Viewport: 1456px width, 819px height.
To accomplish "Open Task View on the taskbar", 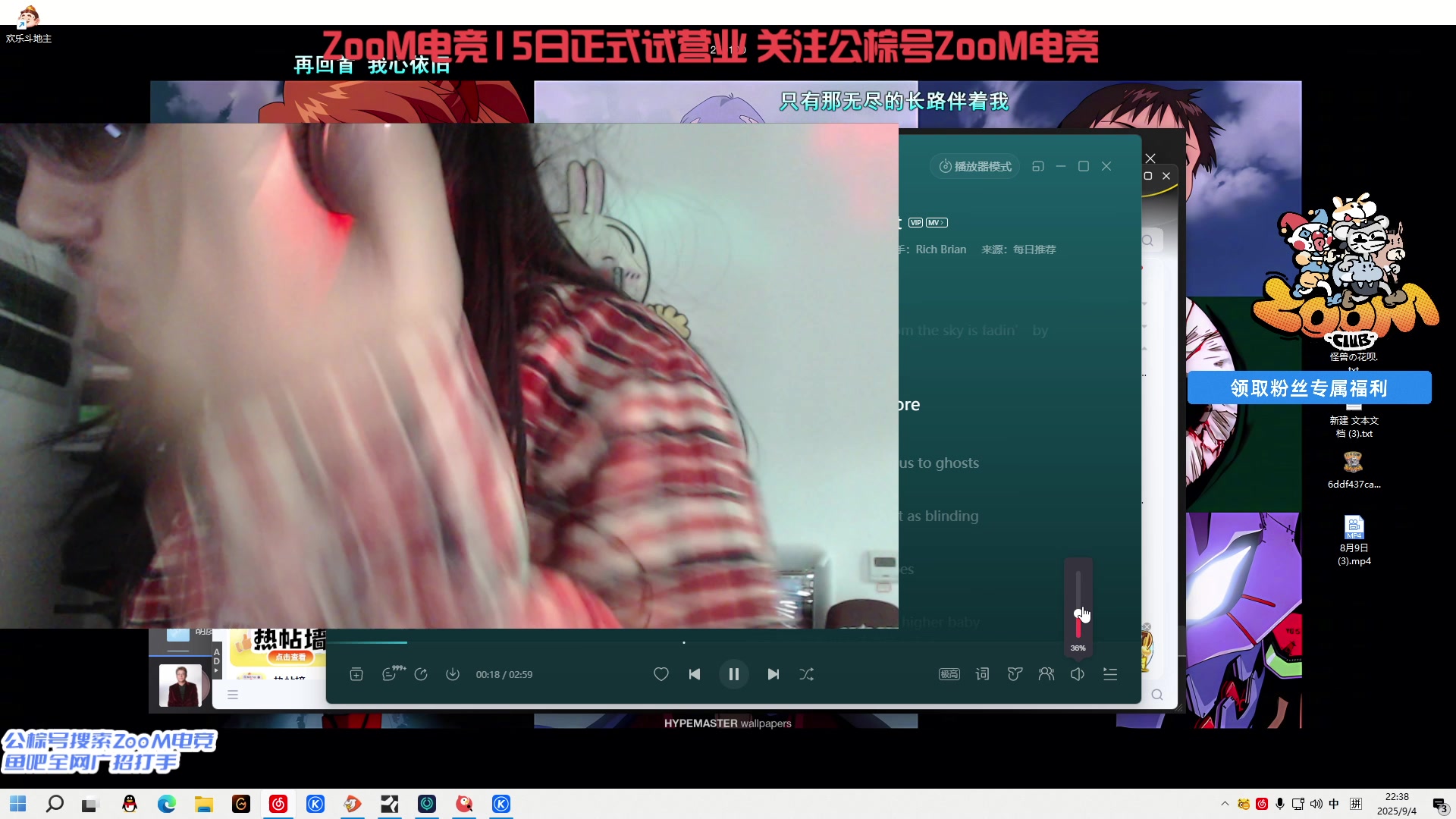I will tap(91, 804).
